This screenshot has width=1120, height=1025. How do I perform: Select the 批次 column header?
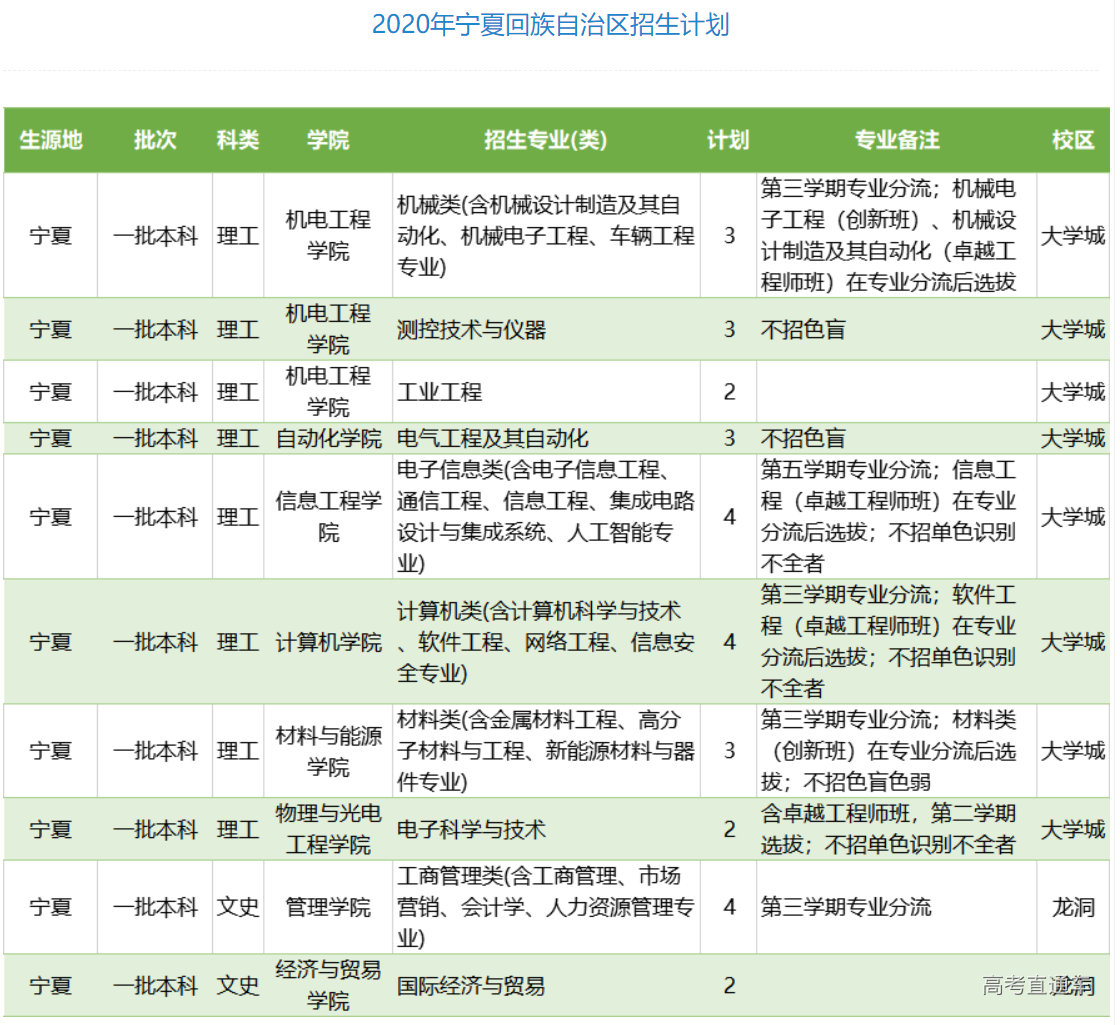click(x=155, y=140)
